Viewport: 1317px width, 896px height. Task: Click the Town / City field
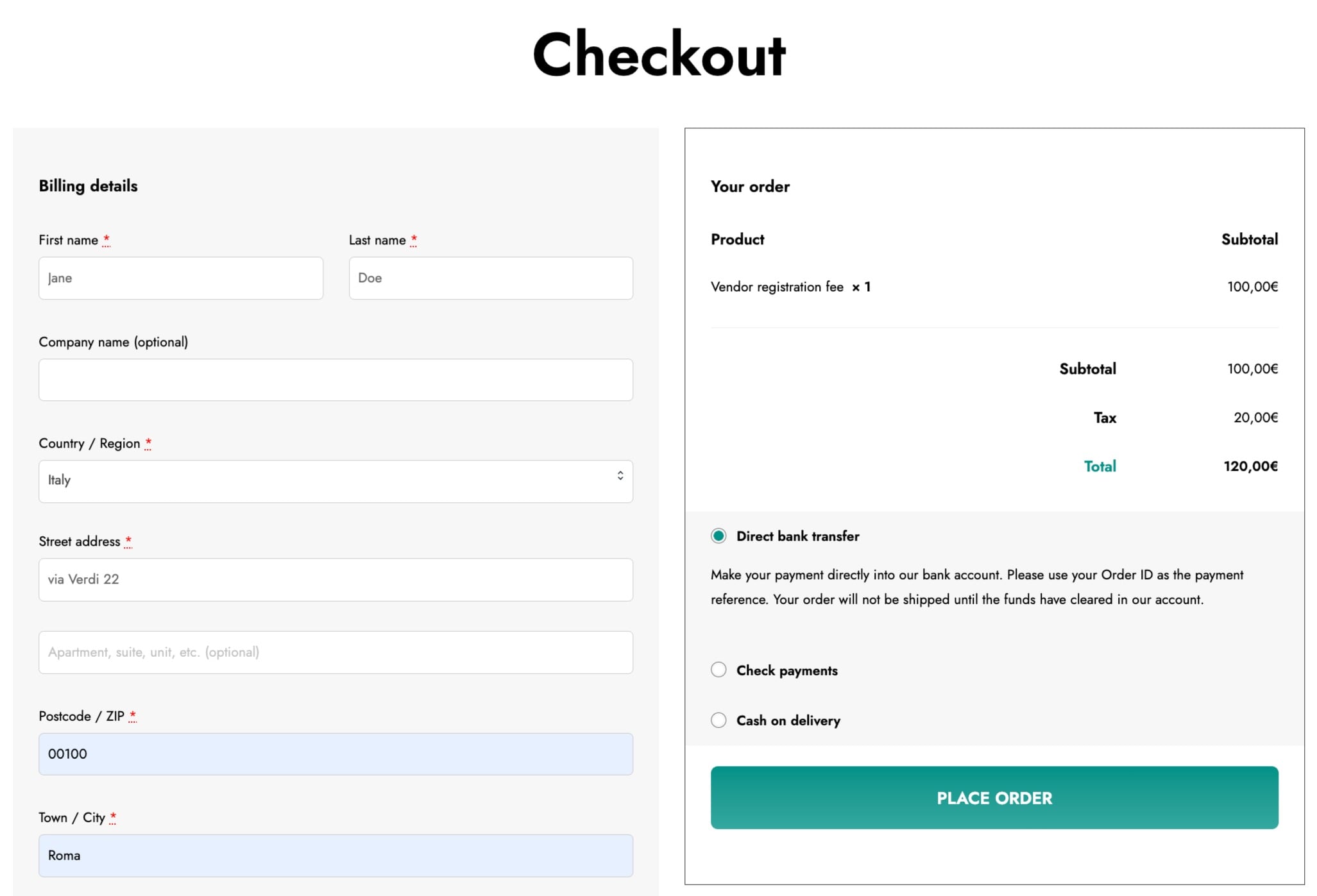(x=336, y=856)
